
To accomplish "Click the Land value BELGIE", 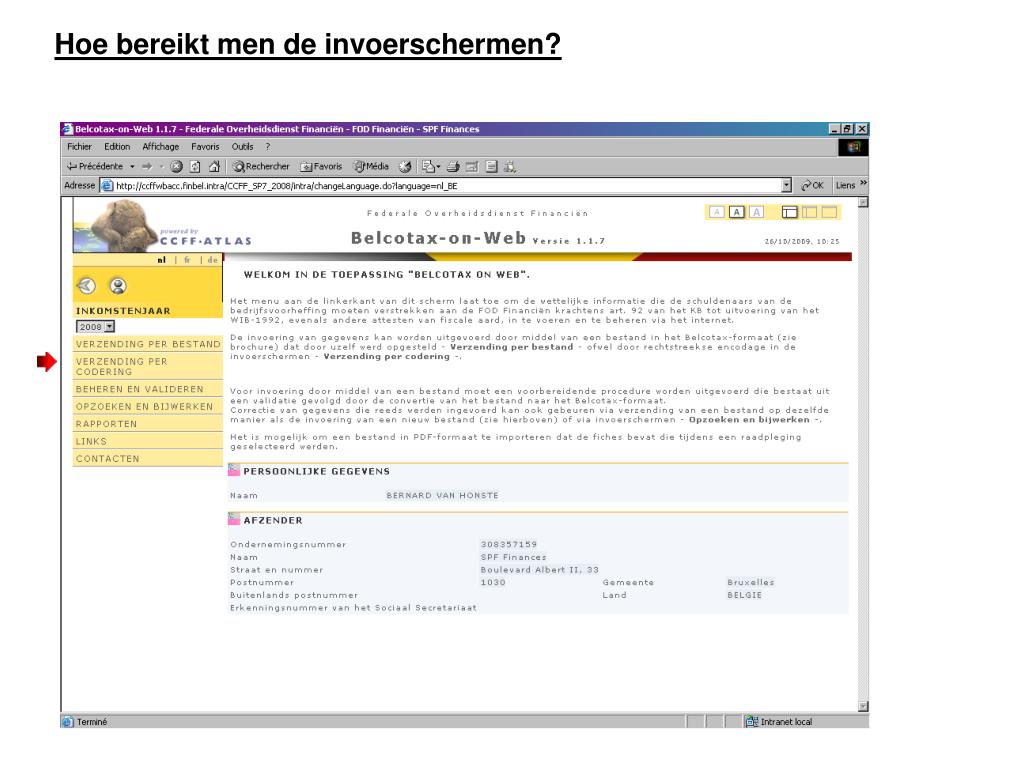I will tap(744, 595).
